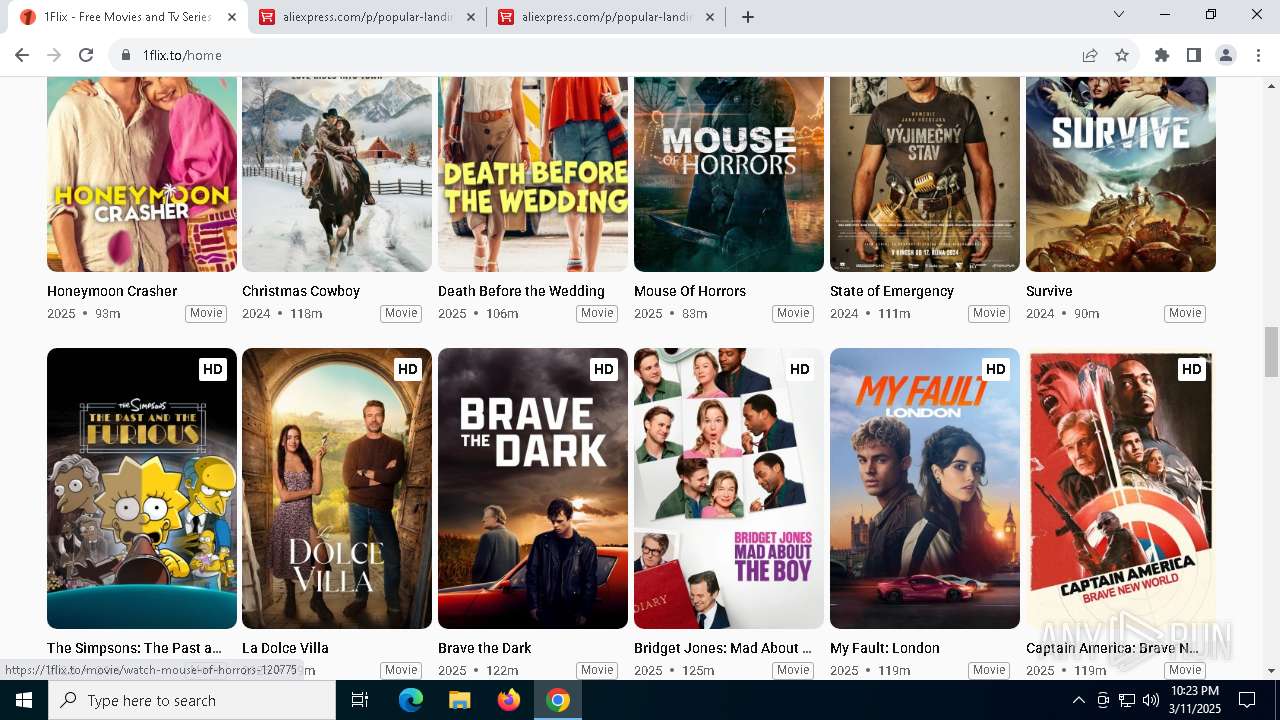This screenshot has height=720, width=1280.
Task: Open Captain America Brave New World poster
Action: 1121,488
